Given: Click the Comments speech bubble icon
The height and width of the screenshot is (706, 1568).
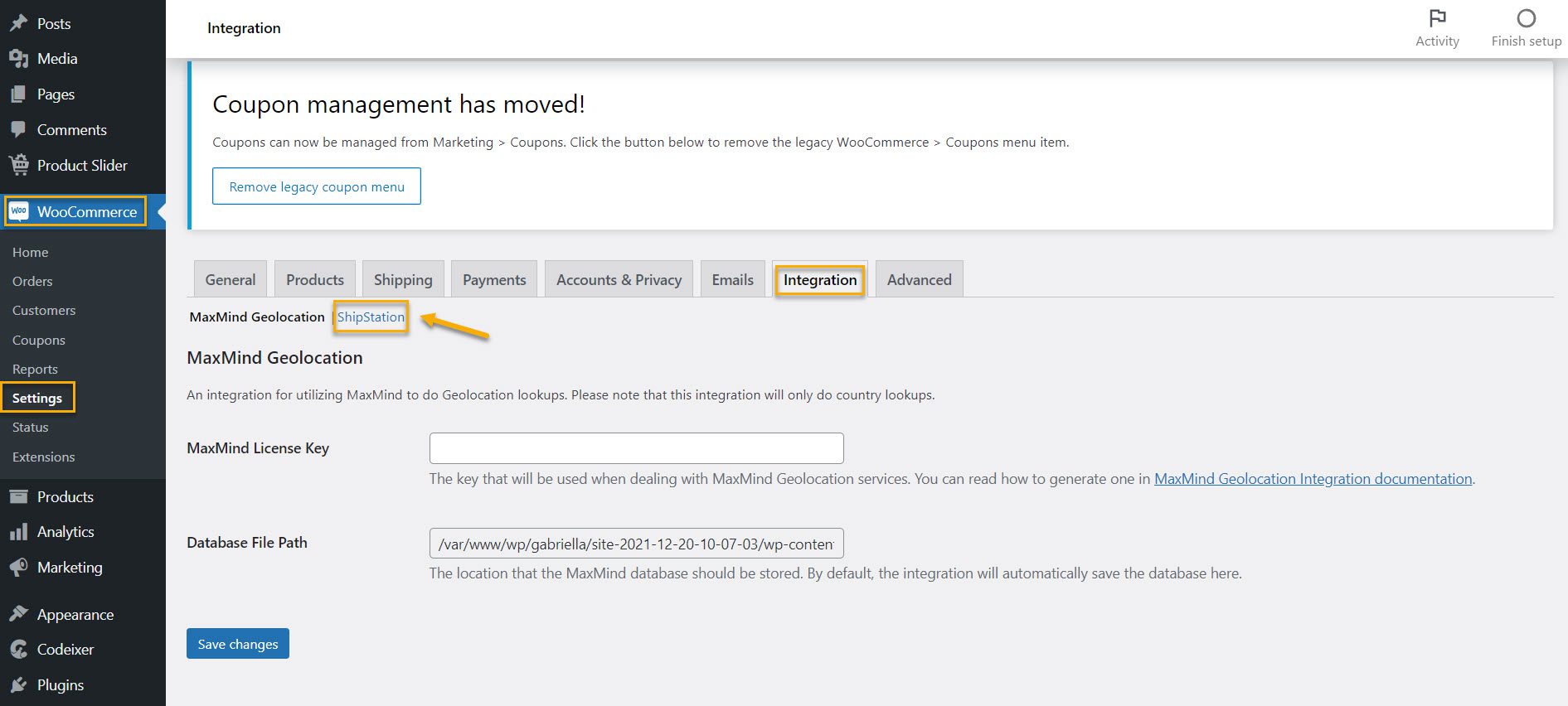Looking at the screenshot, I should 18,130.
